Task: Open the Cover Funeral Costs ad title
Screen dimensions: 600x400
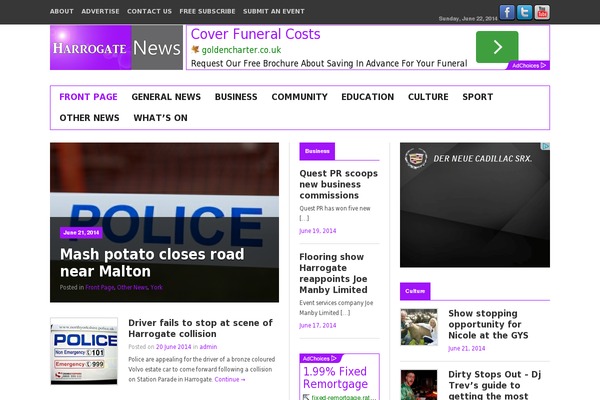Action: coord(255,34)
